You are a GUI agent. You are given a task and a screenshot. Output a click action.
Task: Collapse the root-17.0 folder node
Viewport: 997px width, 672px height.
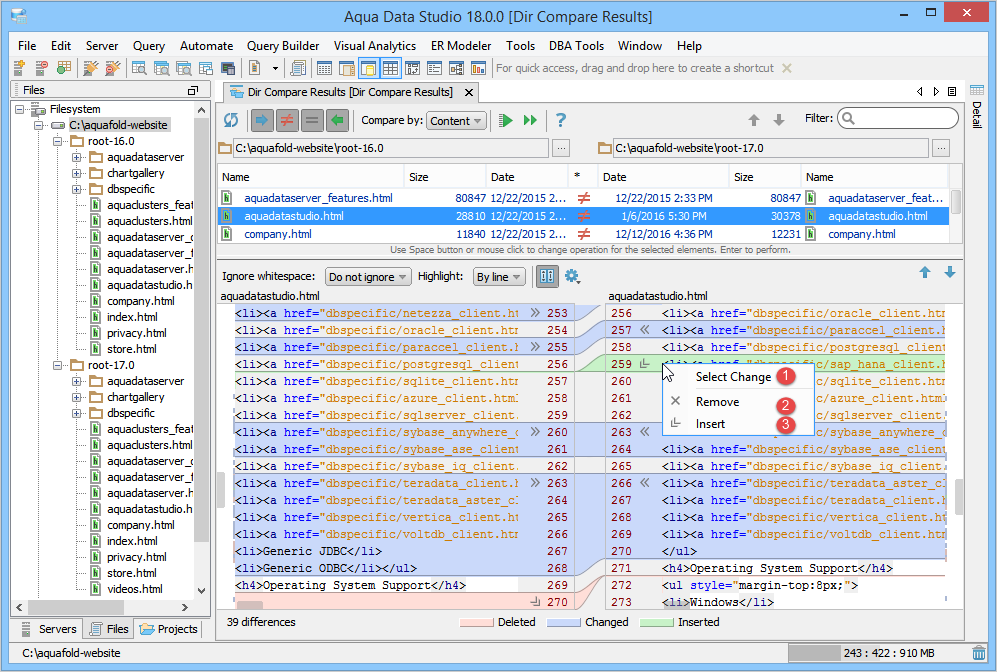[x=58, y=365]
